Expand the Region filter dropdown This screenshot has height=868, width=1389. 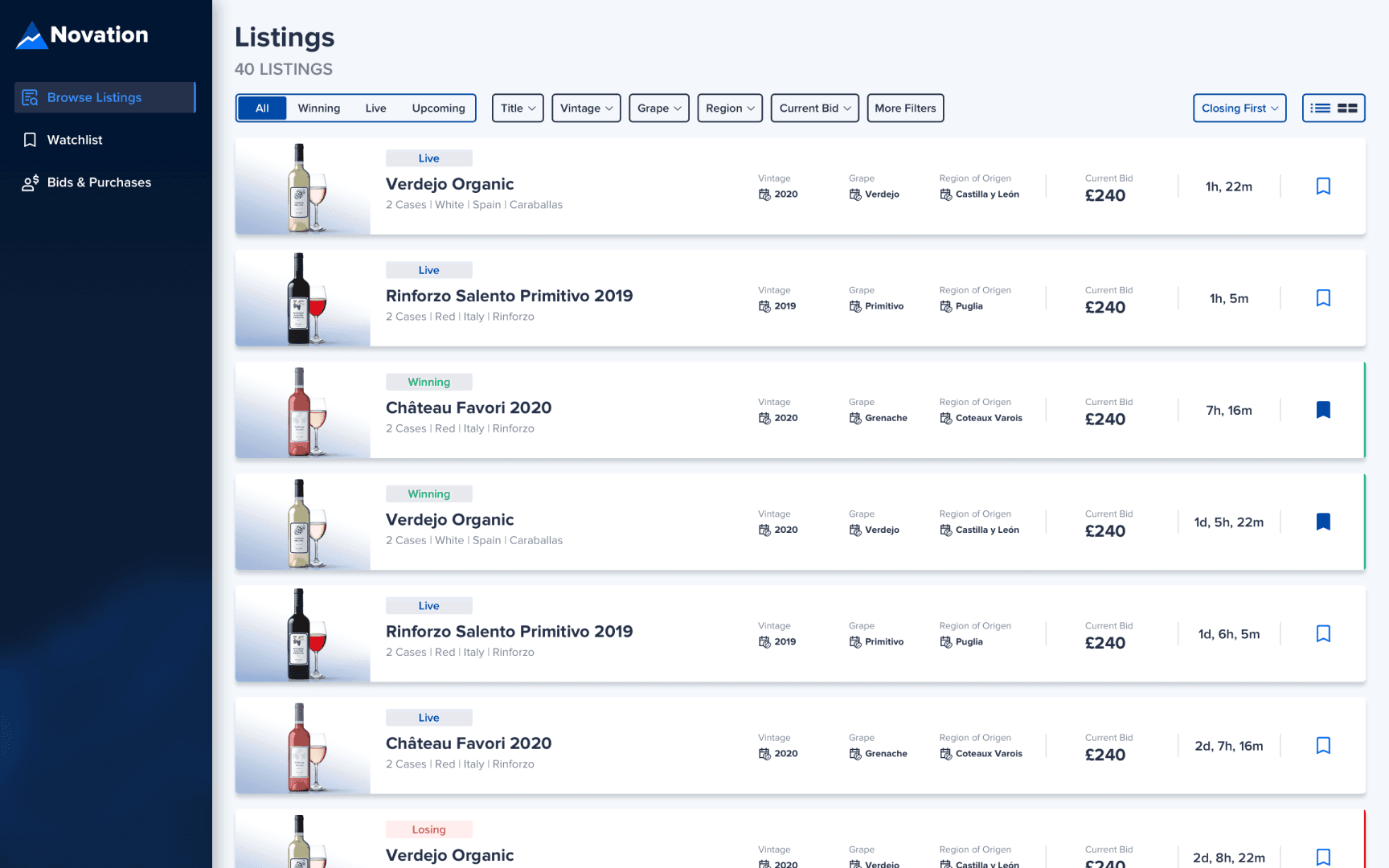730,108
